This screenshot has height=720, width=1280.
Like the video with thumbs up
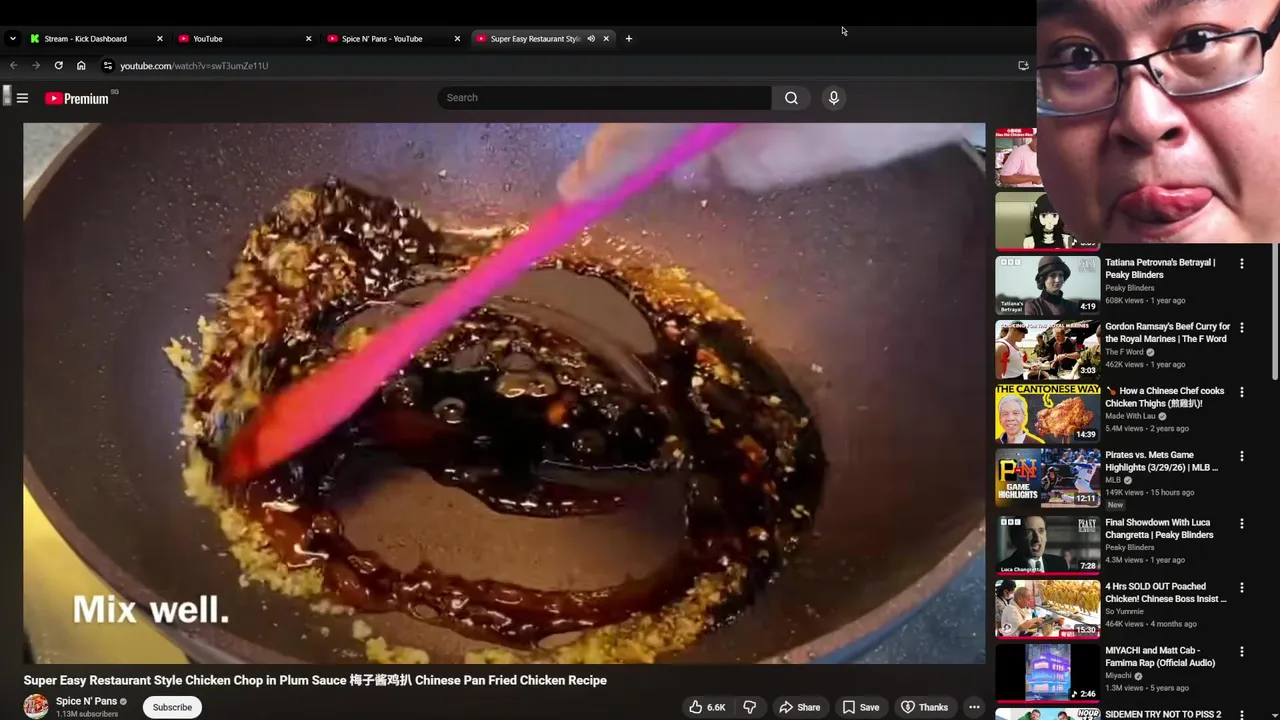(x=707, y=707)
